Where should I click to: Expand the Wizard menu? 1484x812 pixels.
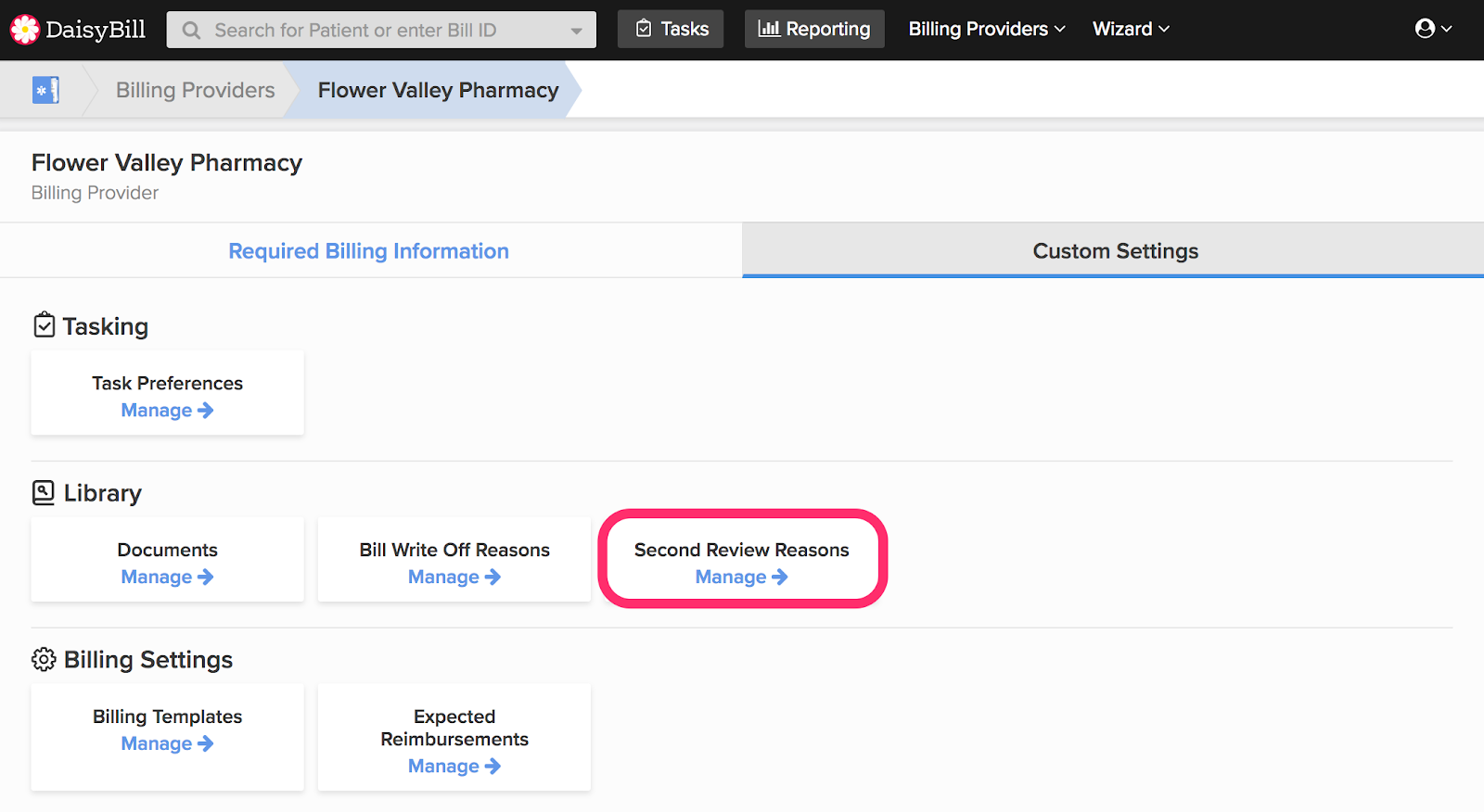(1131, 29)
